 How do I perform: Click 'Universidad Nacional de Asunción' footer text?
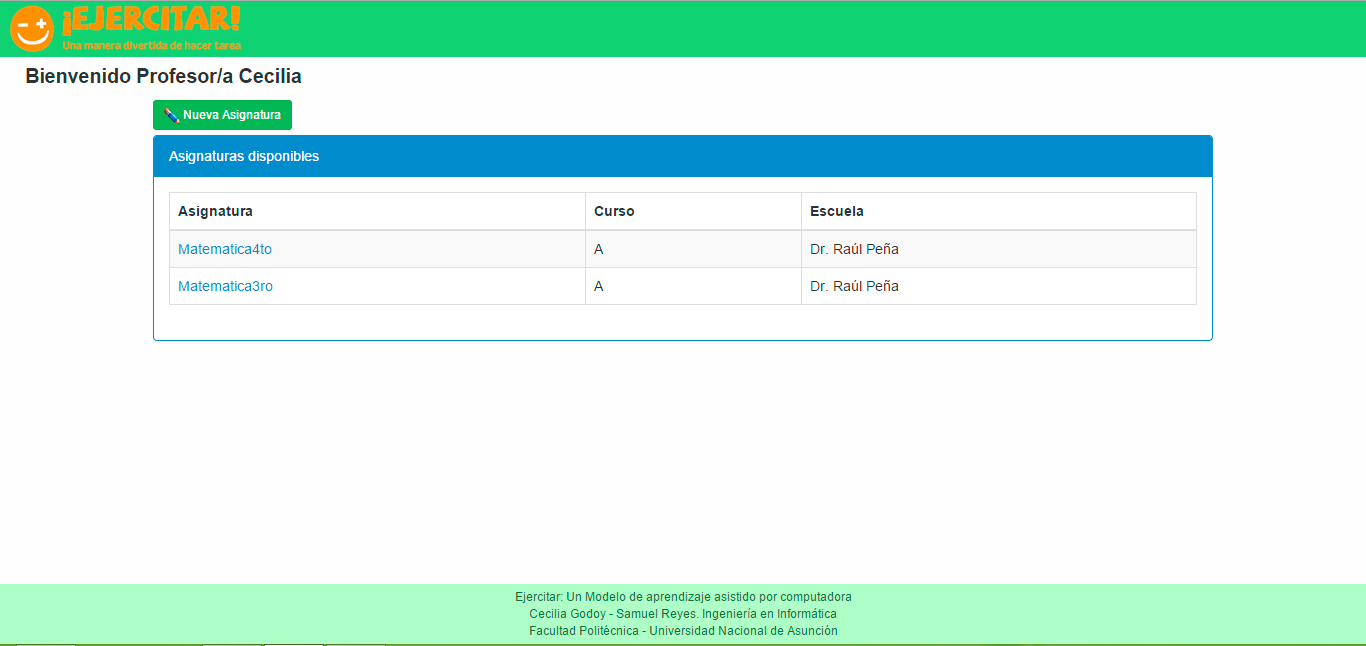tap(743, 631)
